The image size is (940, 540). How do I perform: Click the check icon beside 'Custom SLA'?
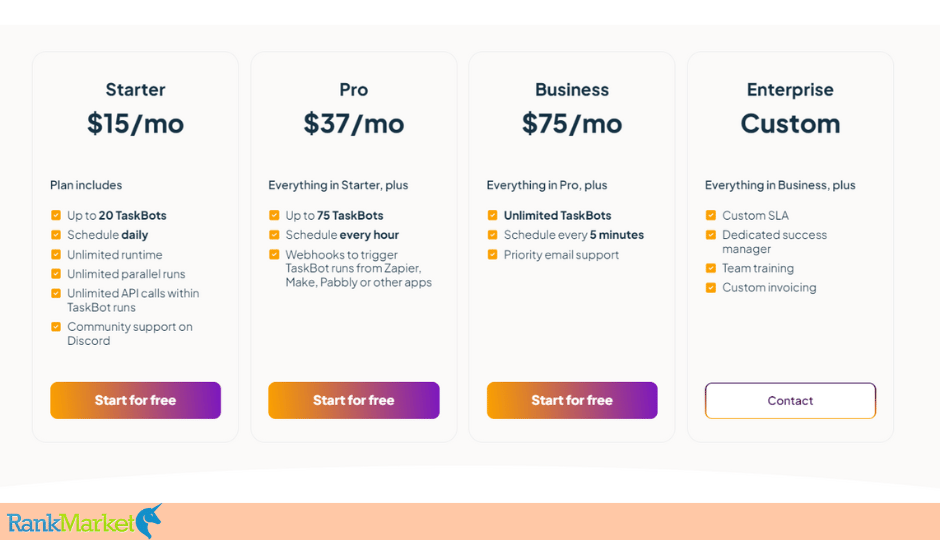point(710,215)
